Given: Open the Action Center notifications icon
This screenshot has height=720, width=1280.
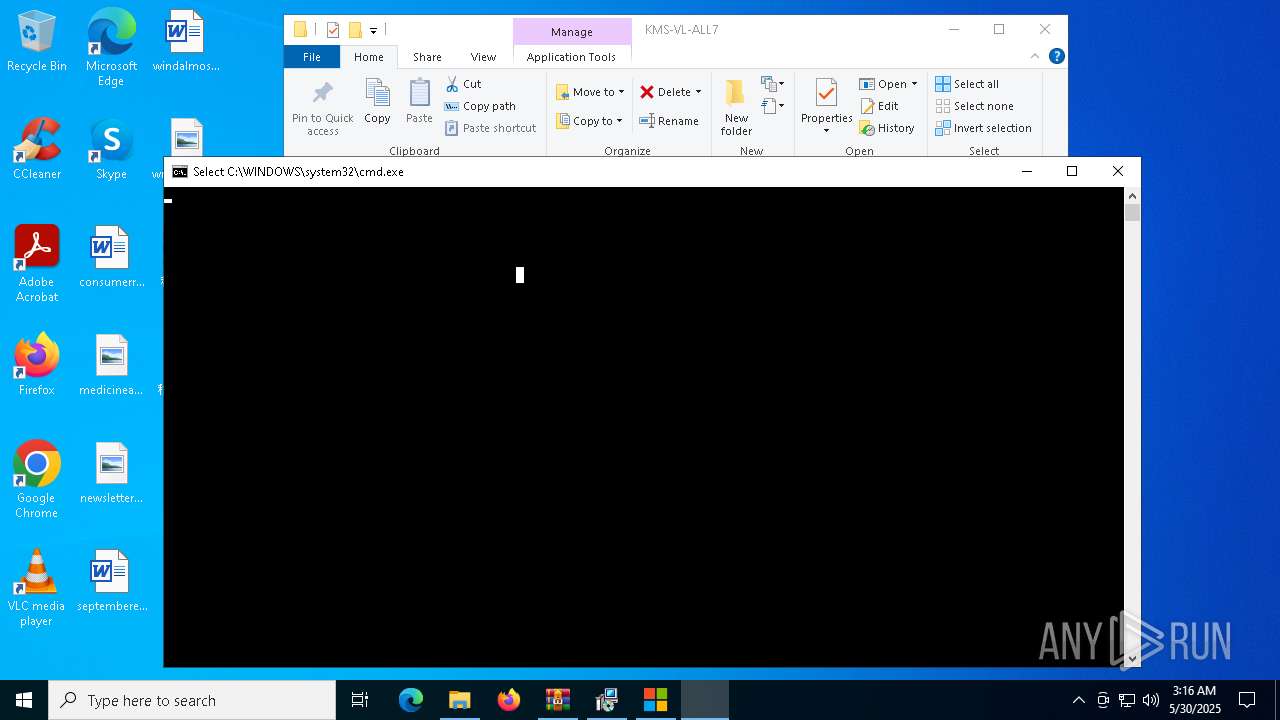Looking at the screenshot, I should point(1247,700).
